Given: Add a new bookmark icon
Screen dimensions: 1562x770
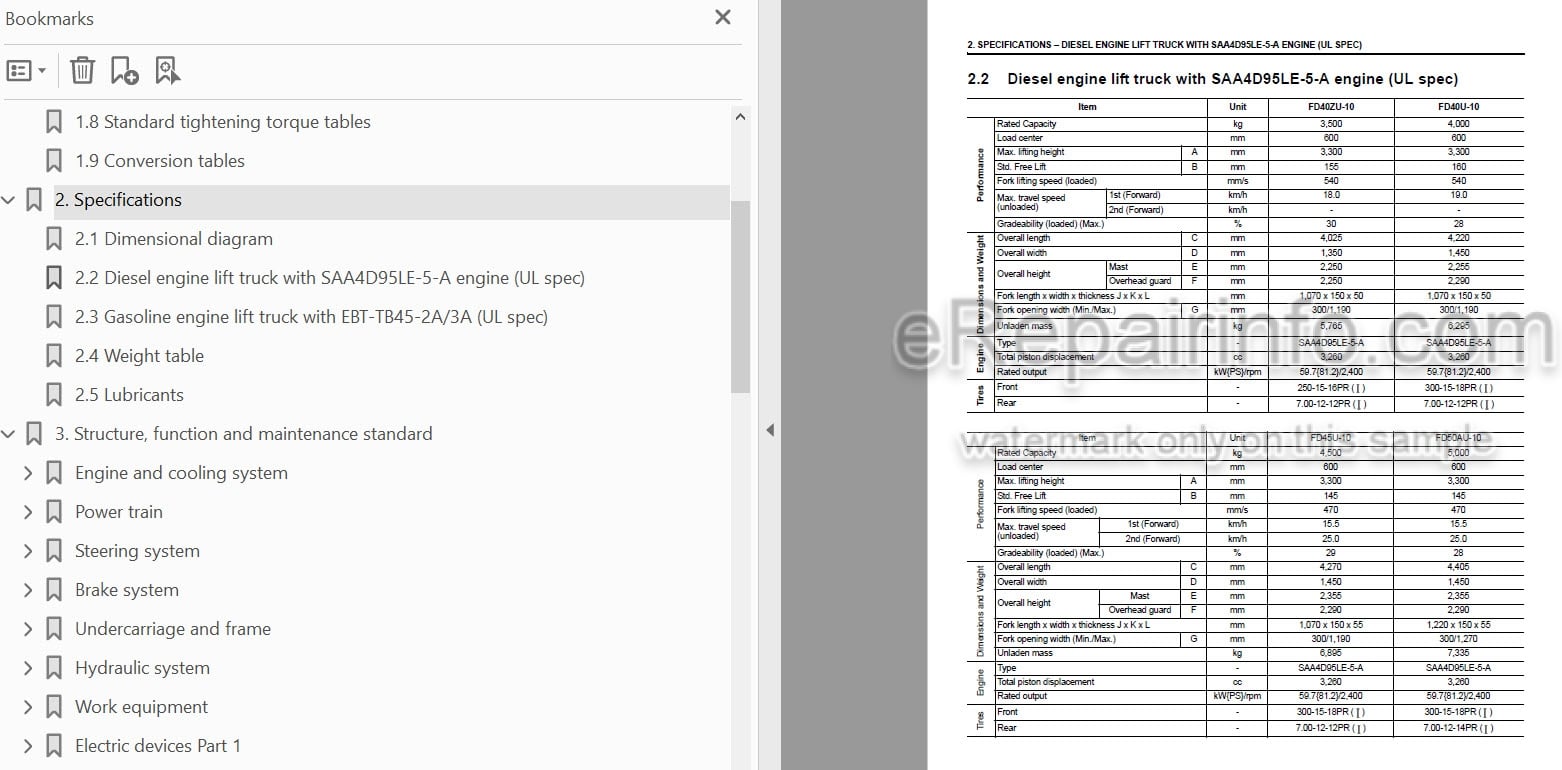Looking at the screenshot, I should [x=124, y=71].
